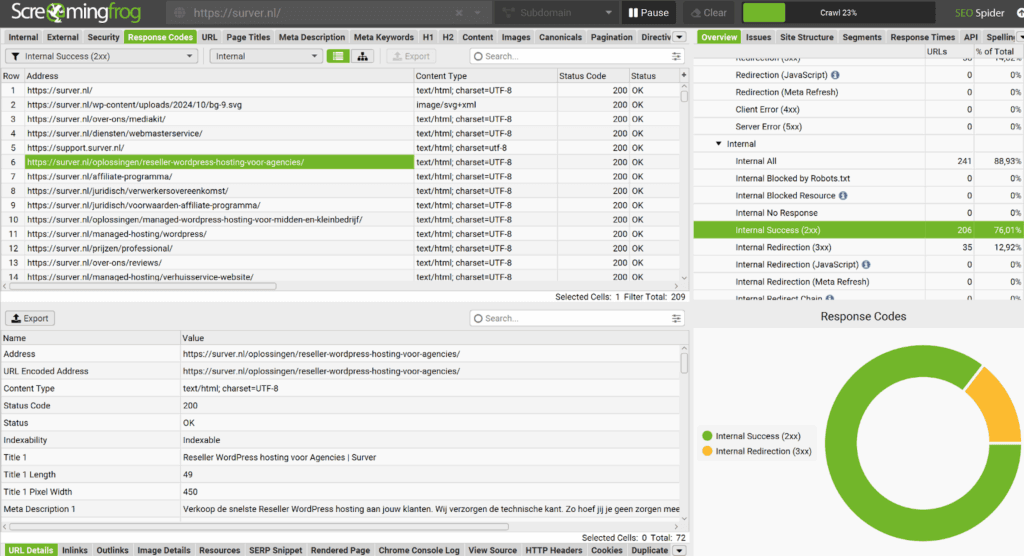Open the Meta Description tab
Image resolution: width=1024 pixels, height=556 pixels.
[x=312, y=37]
